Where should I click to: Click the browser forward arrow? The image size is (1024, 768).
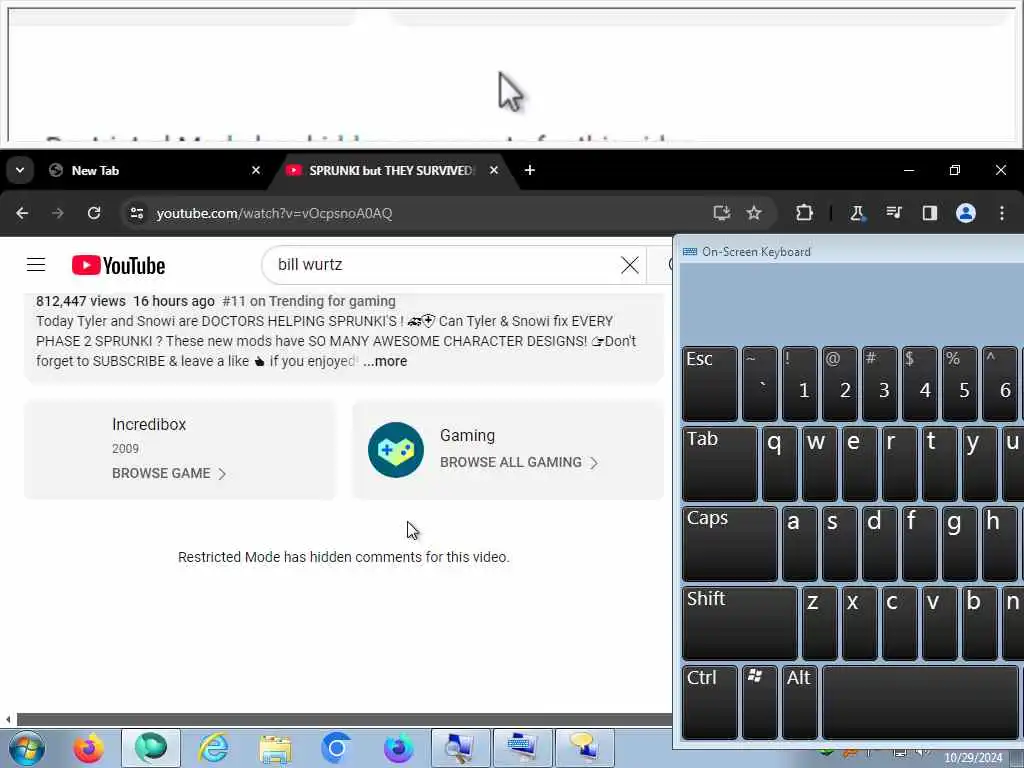point(57,213)
